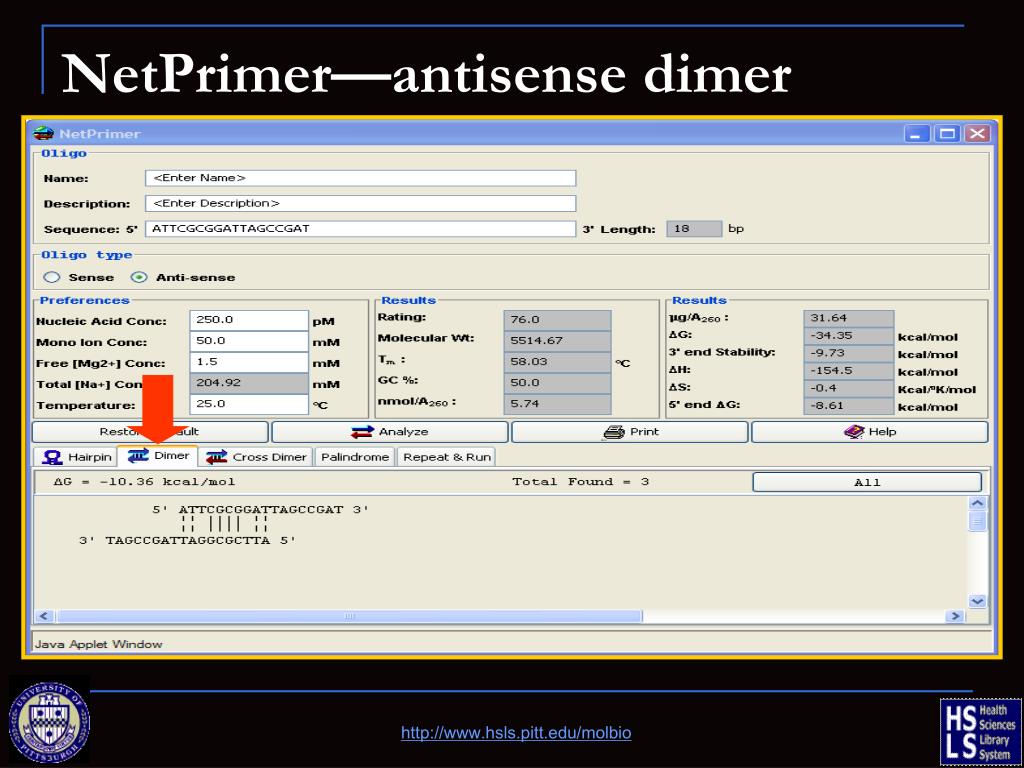
Task: Click the Restore Default button
Action: click(150, 432)
